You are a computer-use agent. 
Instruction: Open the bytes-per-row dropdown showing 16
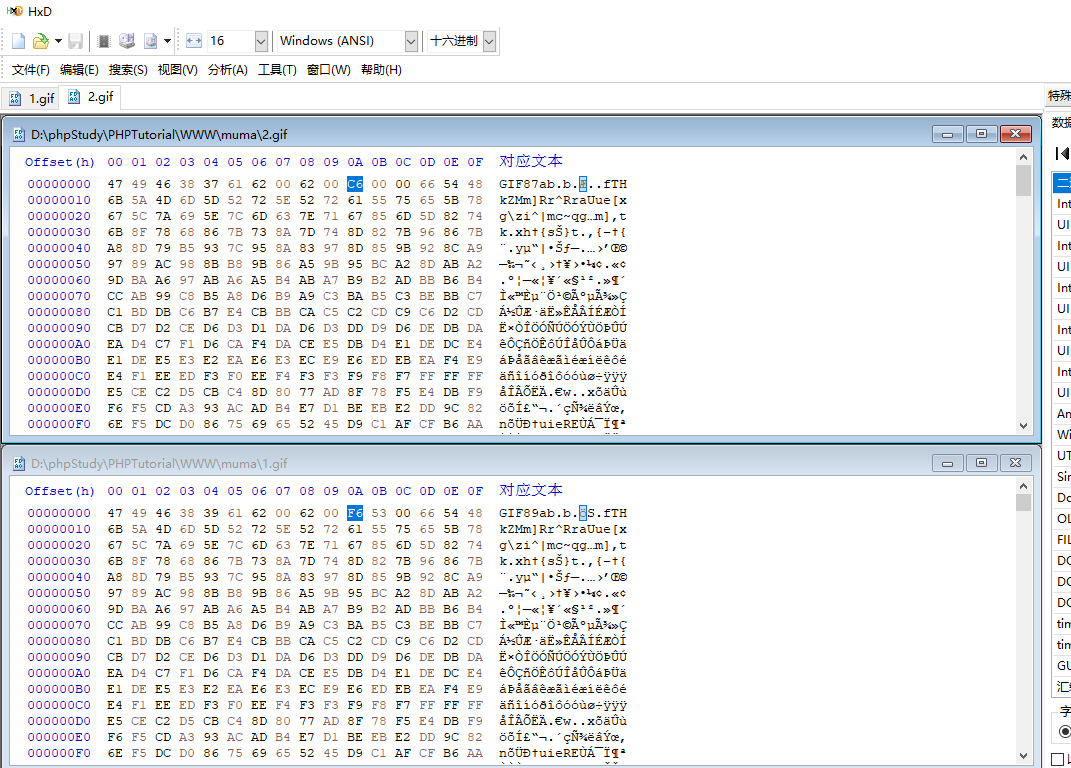click(261, 41)
